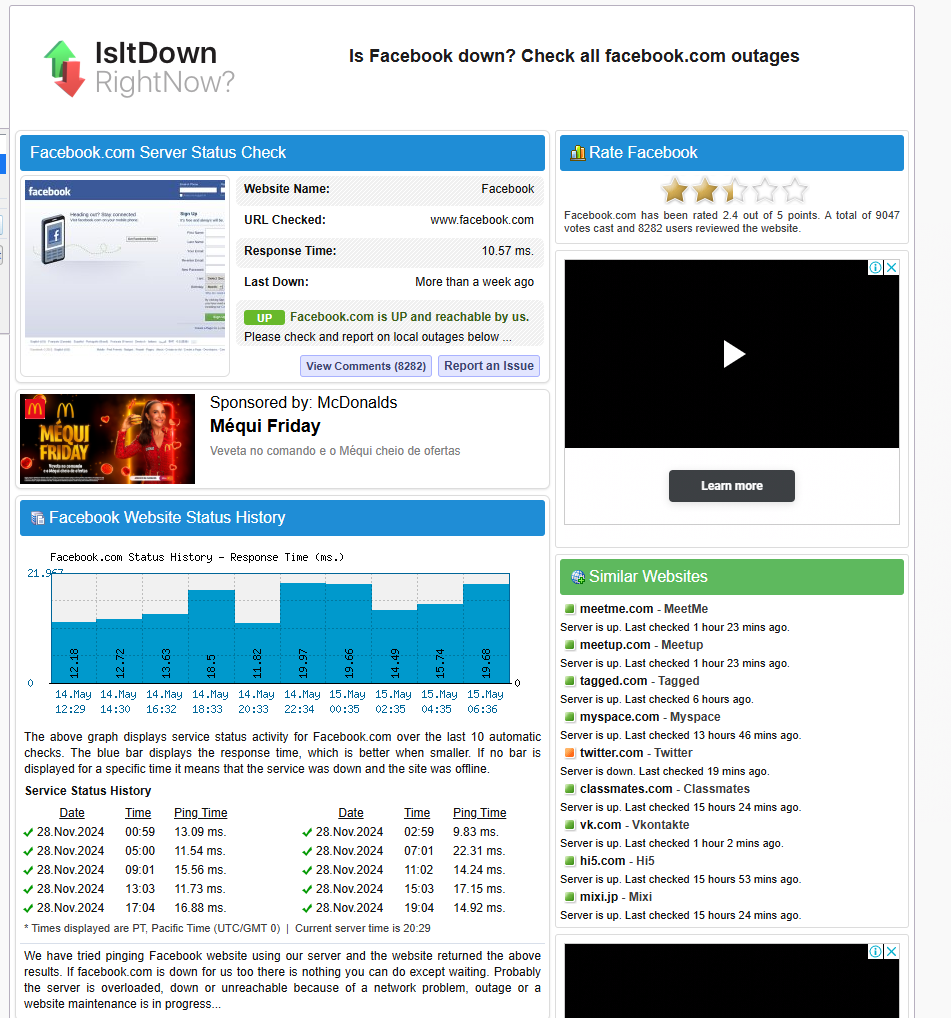Close the bottom ad with X icon
951x1018 pixels.
(892, 951)
